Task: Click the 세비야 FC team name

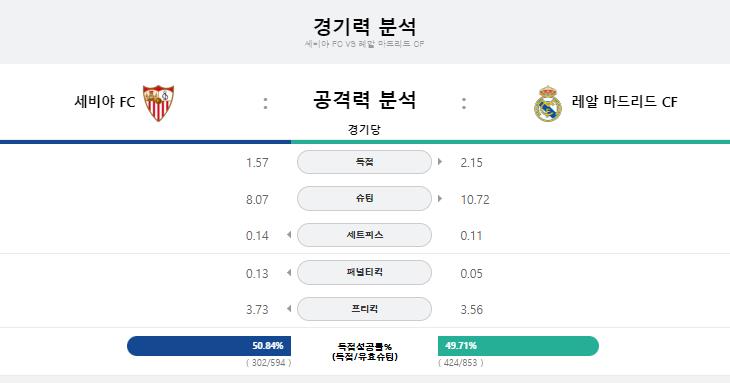Action: (x=105, y=101)
